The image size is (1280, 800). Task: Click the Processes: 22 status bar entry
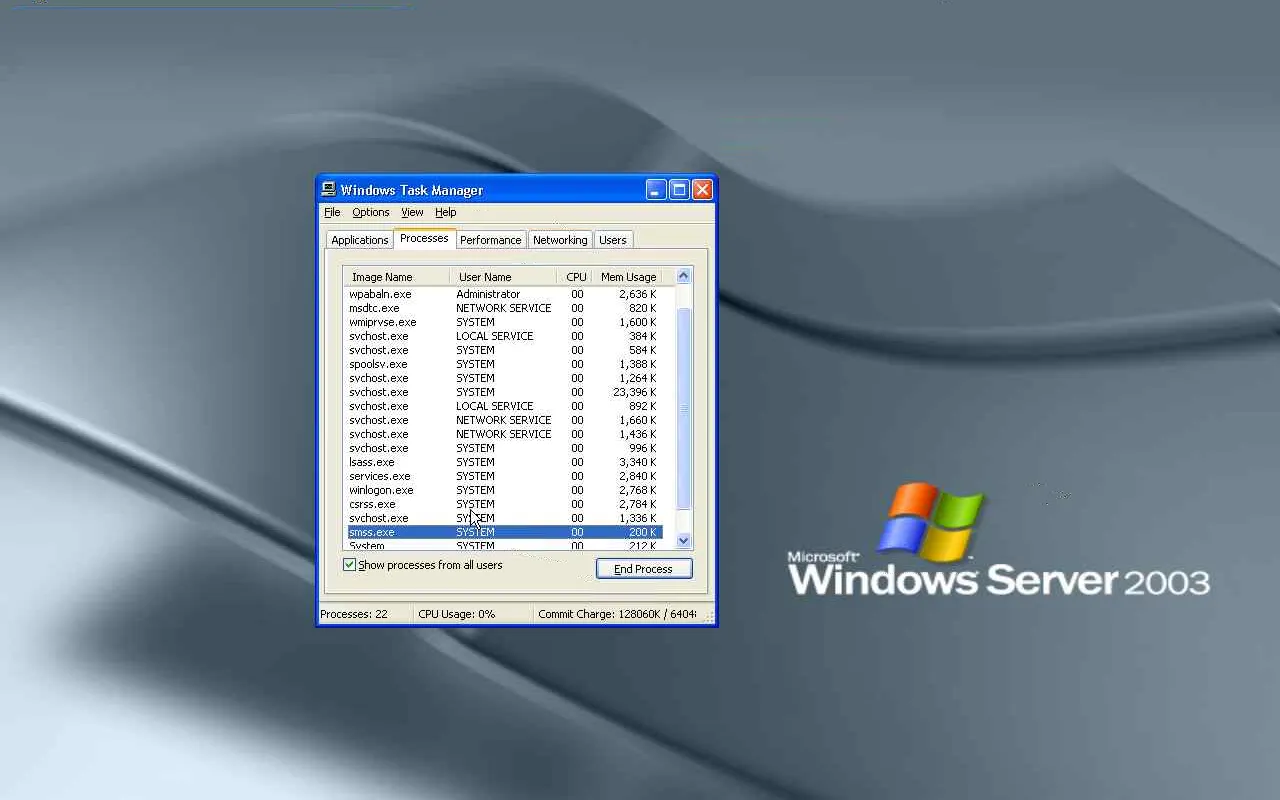click(x=365, y=614)
